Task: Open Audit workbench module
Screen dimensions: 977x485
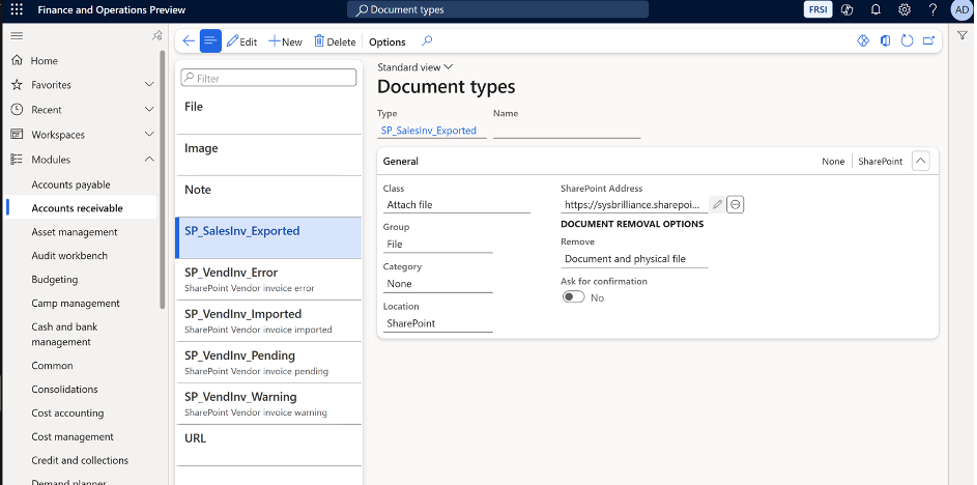Action: [69, 256]
